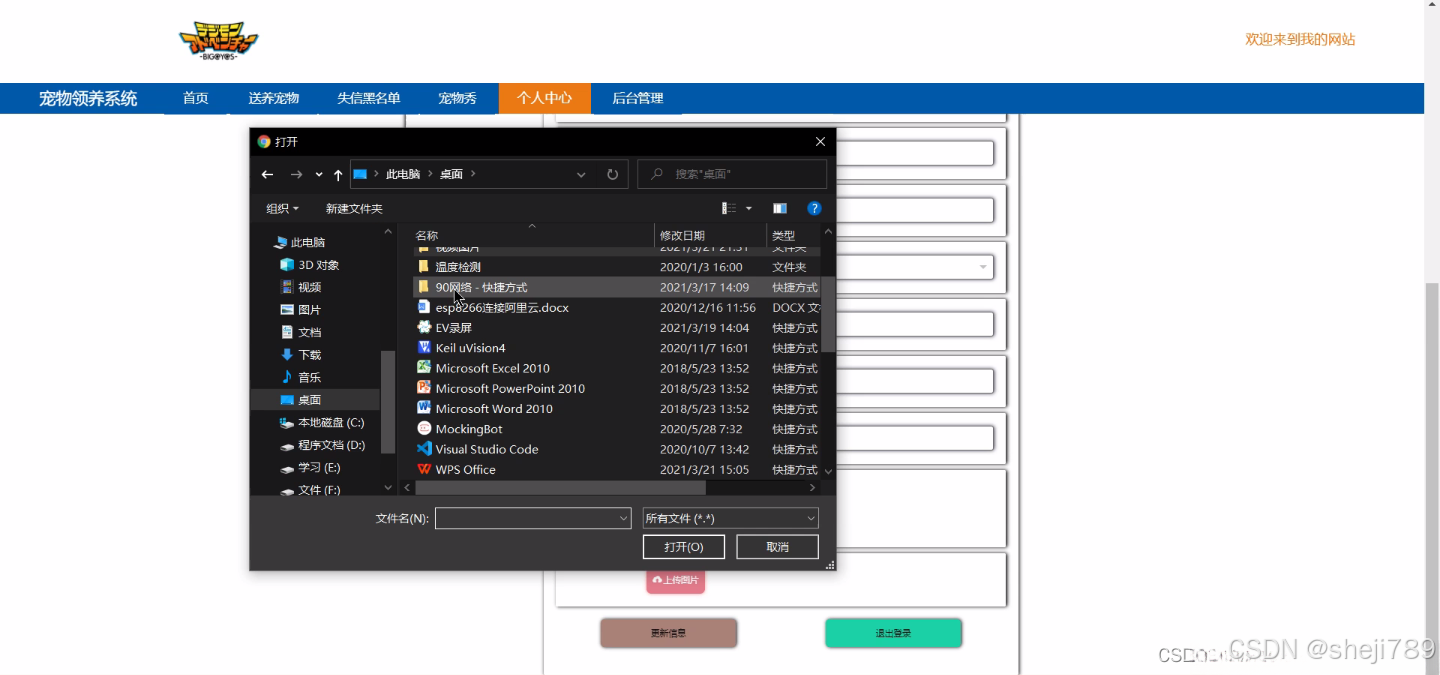Viewport: 1440px width, 675px height.
Task: Click the 打开(O) button
Action: tap(684, 547)
